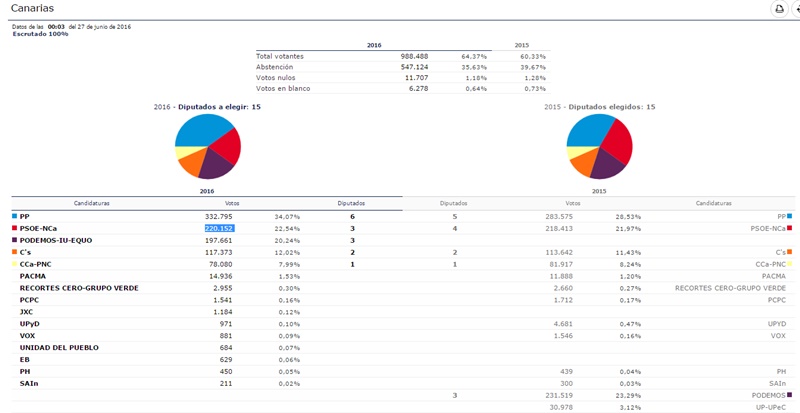
Task: Click the purple PODEMOS-IU-EQUO color square
Action: point(15,240)
